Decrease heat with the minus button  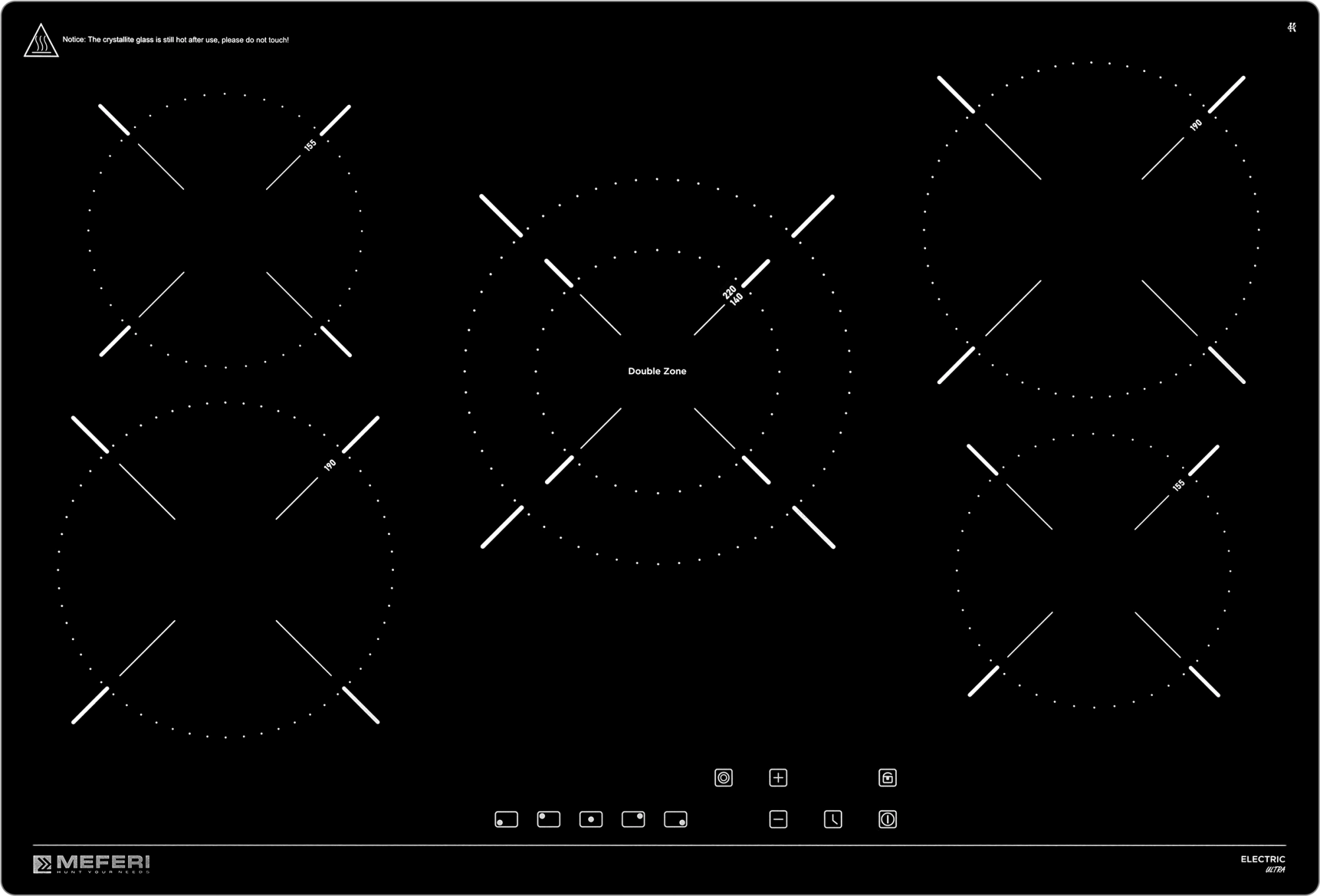(x=778, y=819)
